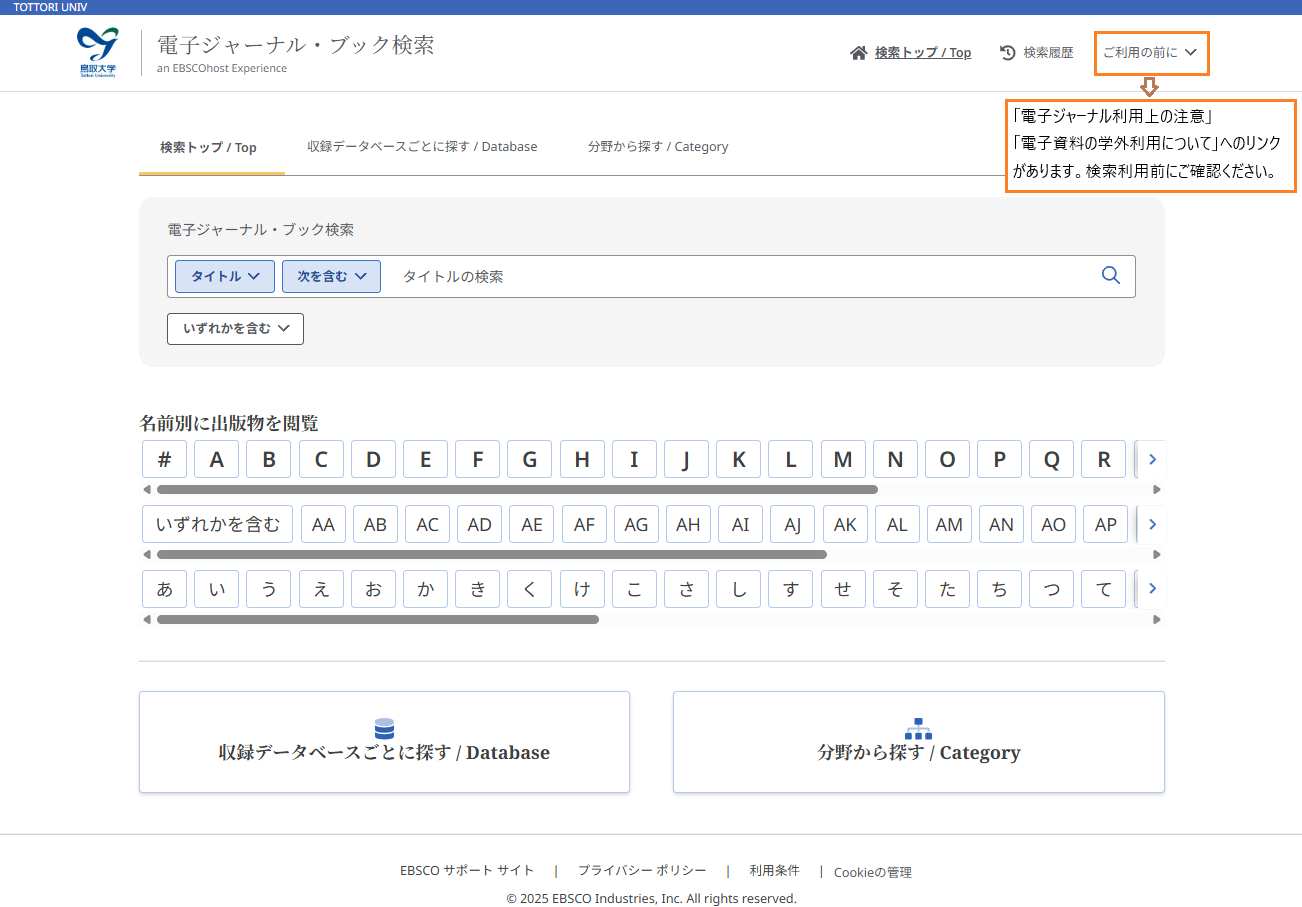Browse titles starting with ち

click(1000, 589)
